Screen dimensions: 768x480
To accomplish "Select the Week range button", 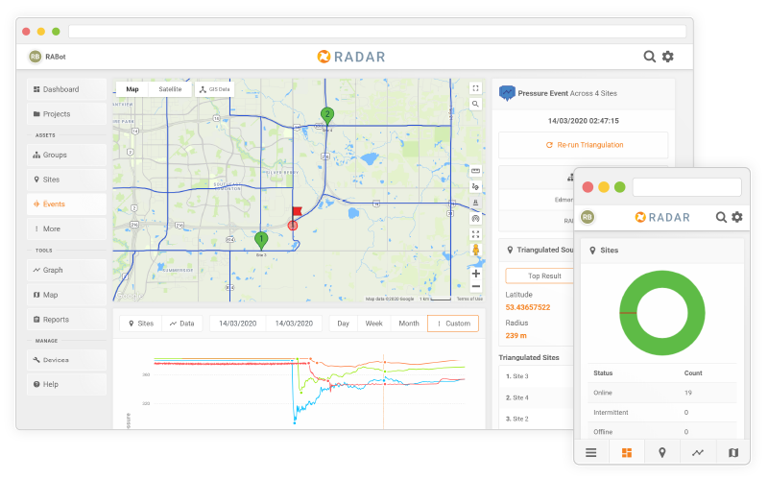I will 374,324.
